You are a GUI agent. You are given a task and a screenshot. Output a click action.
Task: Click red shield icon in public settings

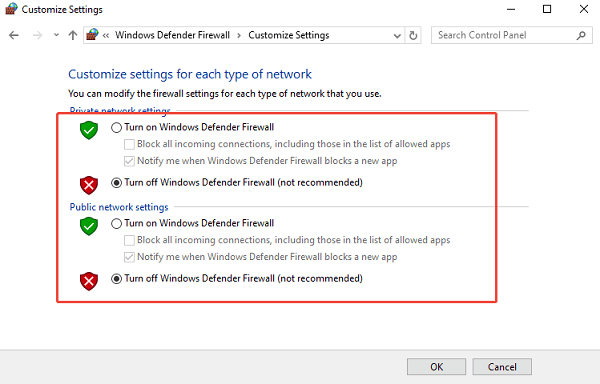(x=89, y=281)
